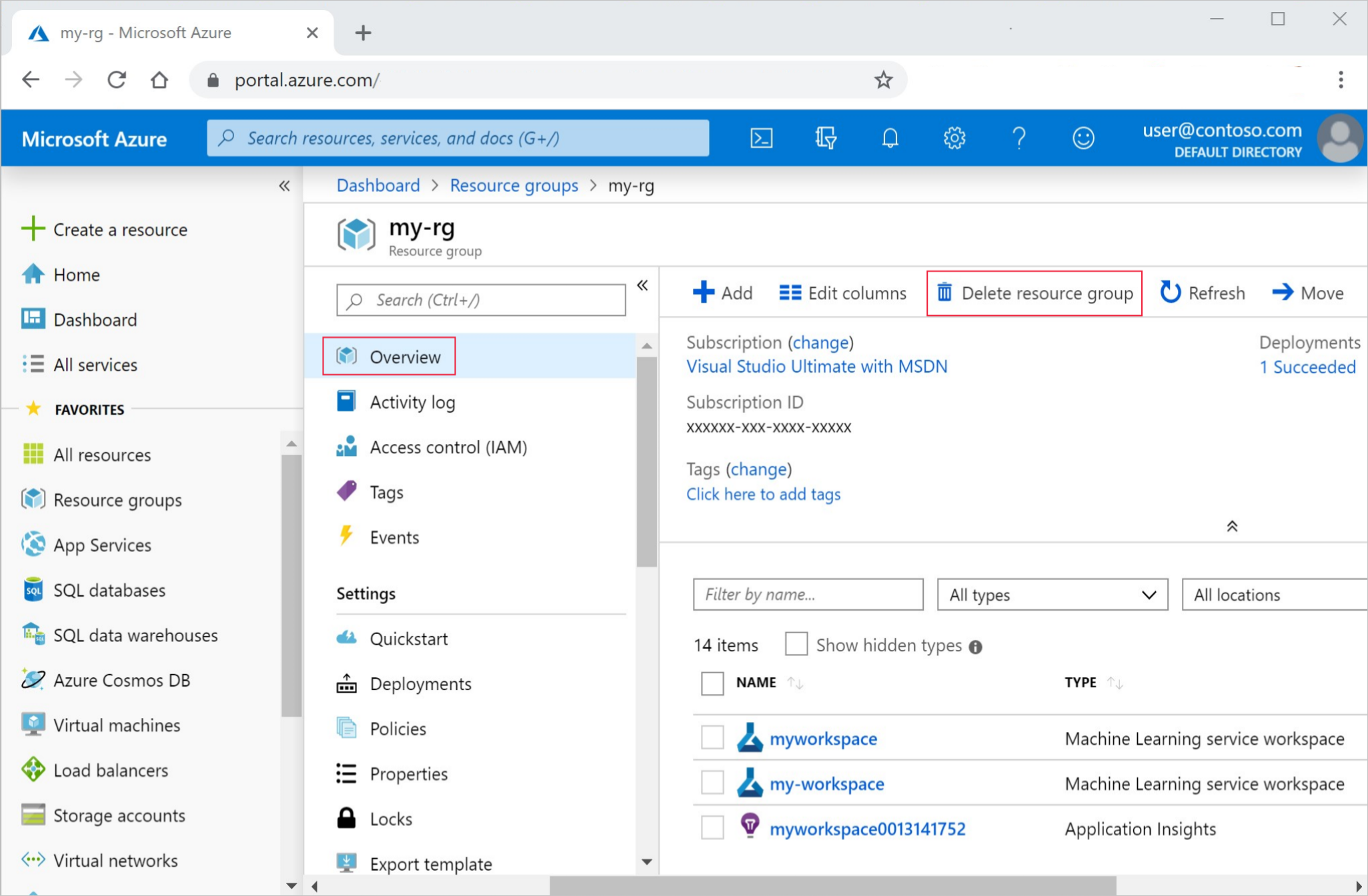Click the Events icon
This screenshot has width=1368, height=896.
pos(346,537)
